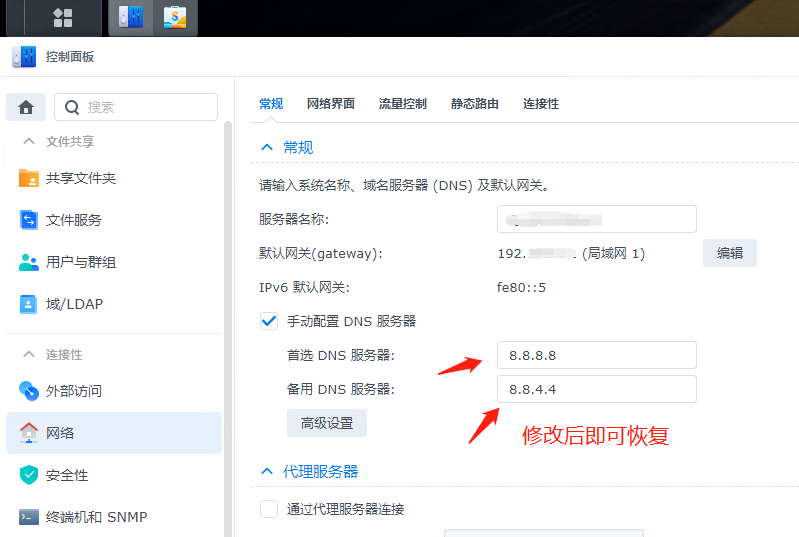
Task: Uncheck manually configure DNS server checkbox
Action: click(x=268, y=321)
